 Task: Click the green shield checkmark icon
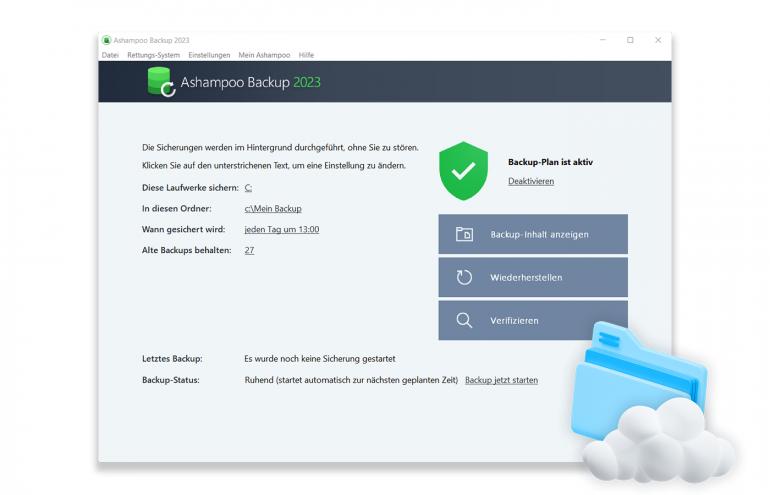tap(463, 171)
